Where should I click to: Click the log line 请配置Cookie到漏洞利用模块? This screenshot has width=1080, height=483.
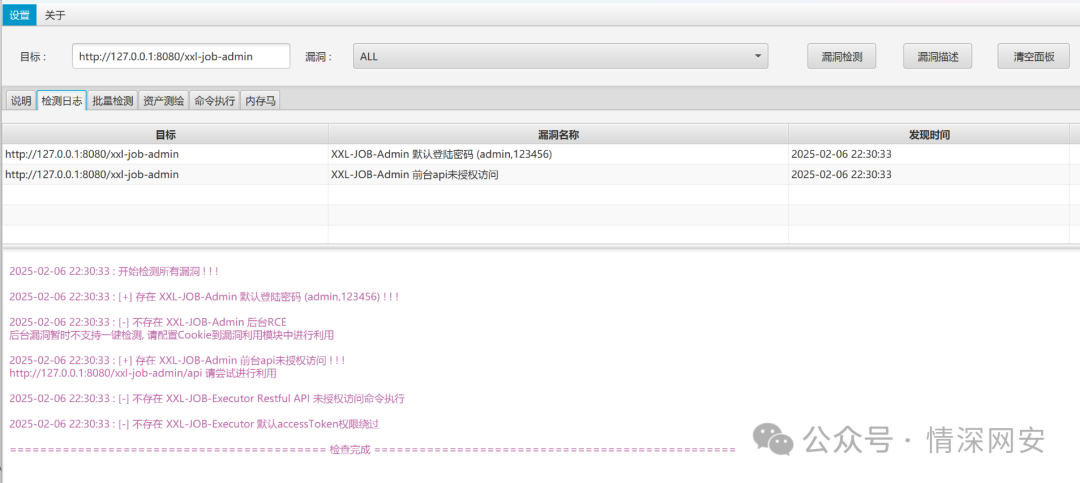click(172, 335)
